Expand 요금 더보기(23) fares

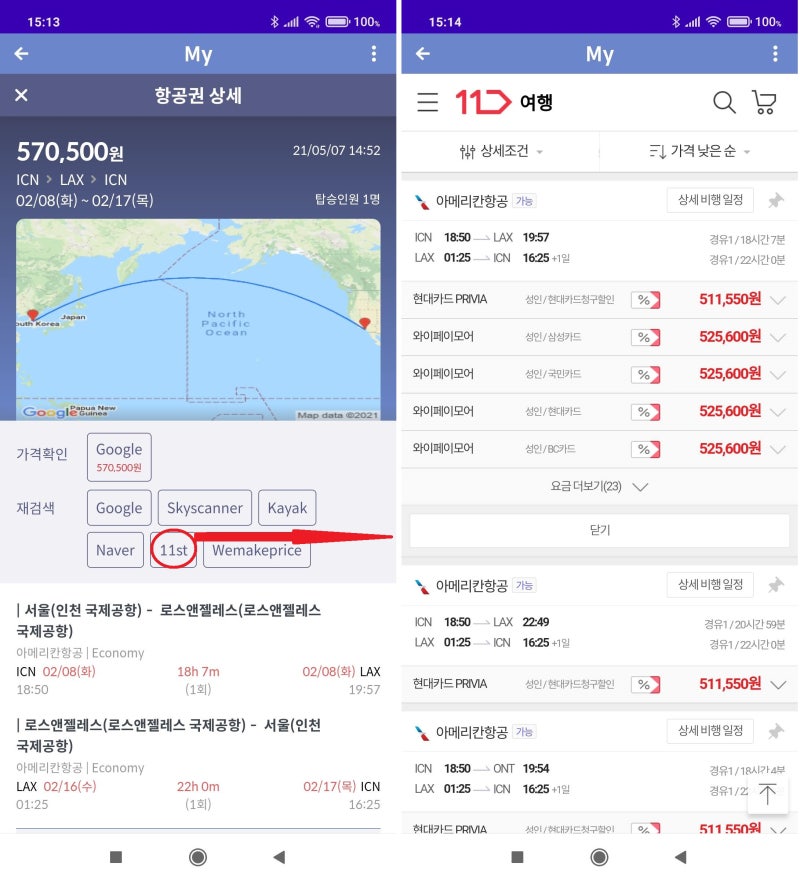click(x=599, y=487)
